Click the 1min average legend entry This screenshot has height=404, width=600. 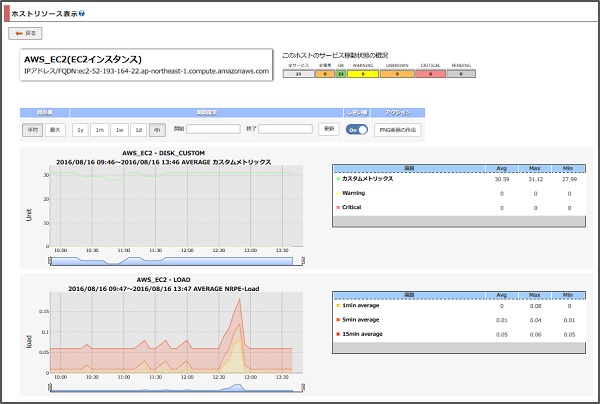point(358,305)
